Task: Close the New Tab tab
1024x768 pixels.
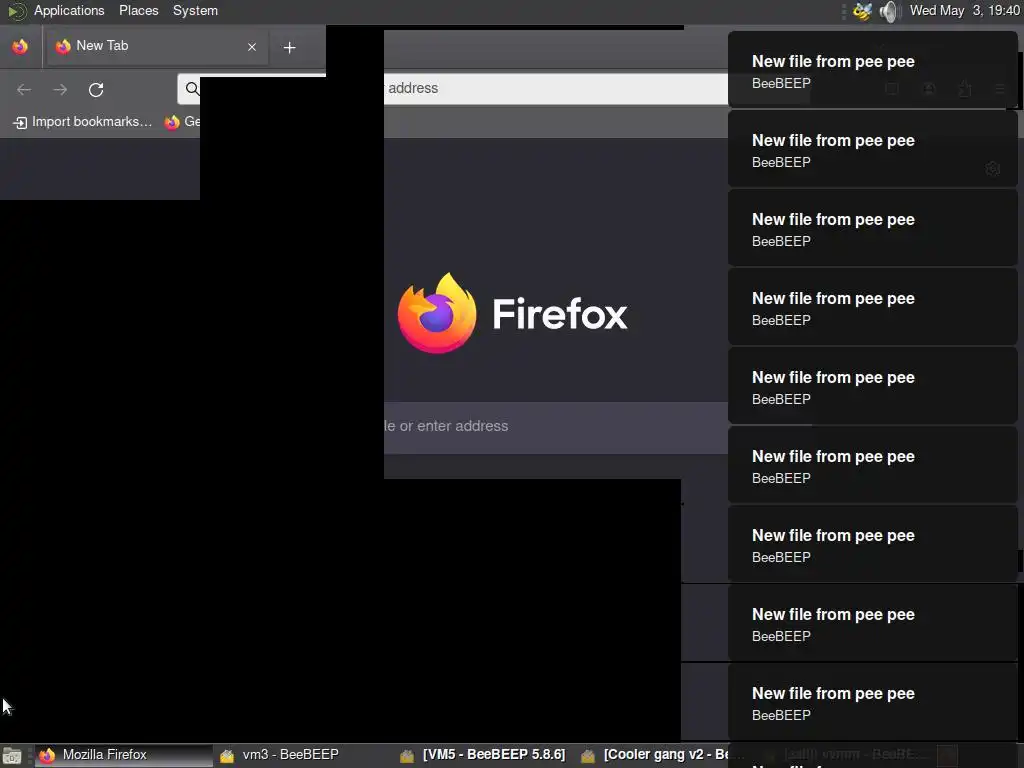Action: click(251, 47)
